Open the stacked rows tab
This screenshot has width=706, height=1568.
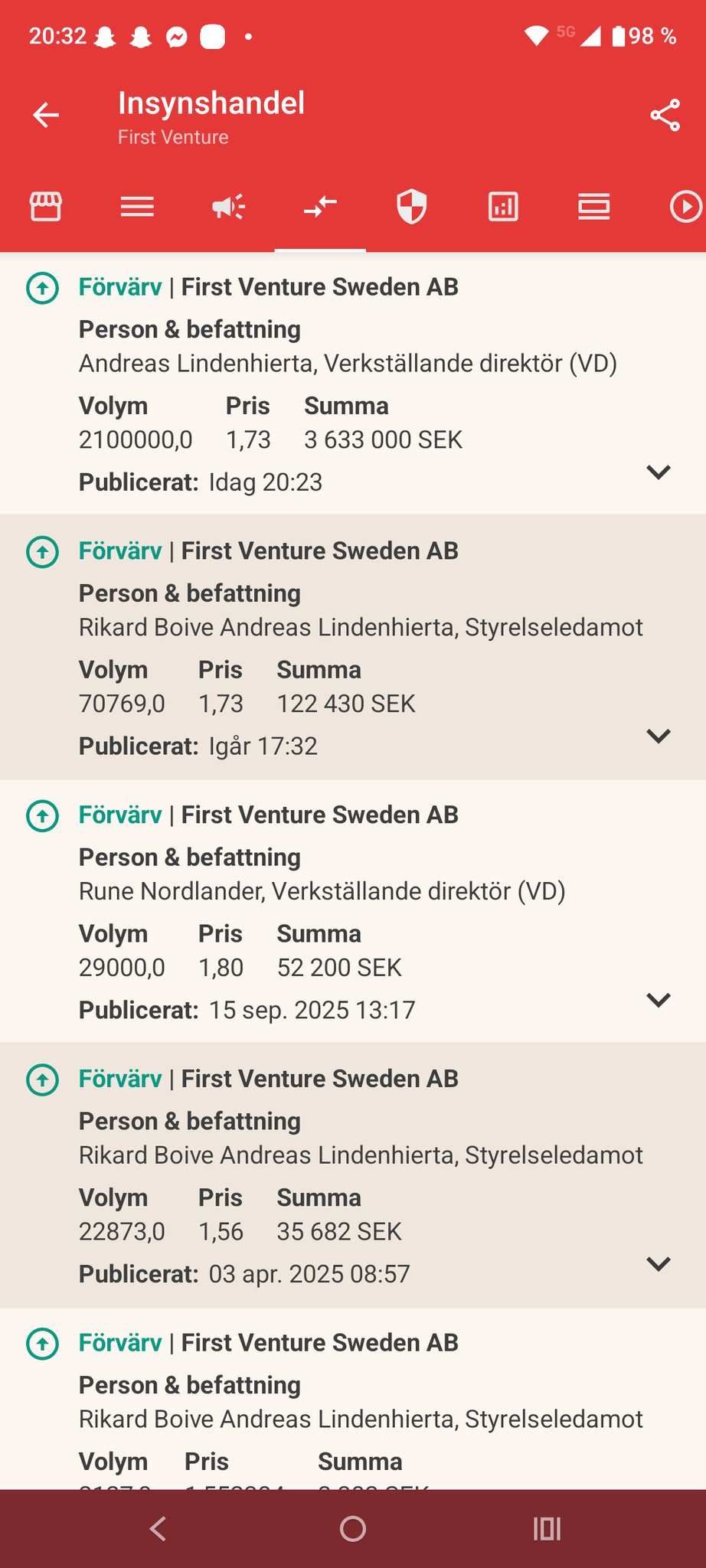(593, 207)
